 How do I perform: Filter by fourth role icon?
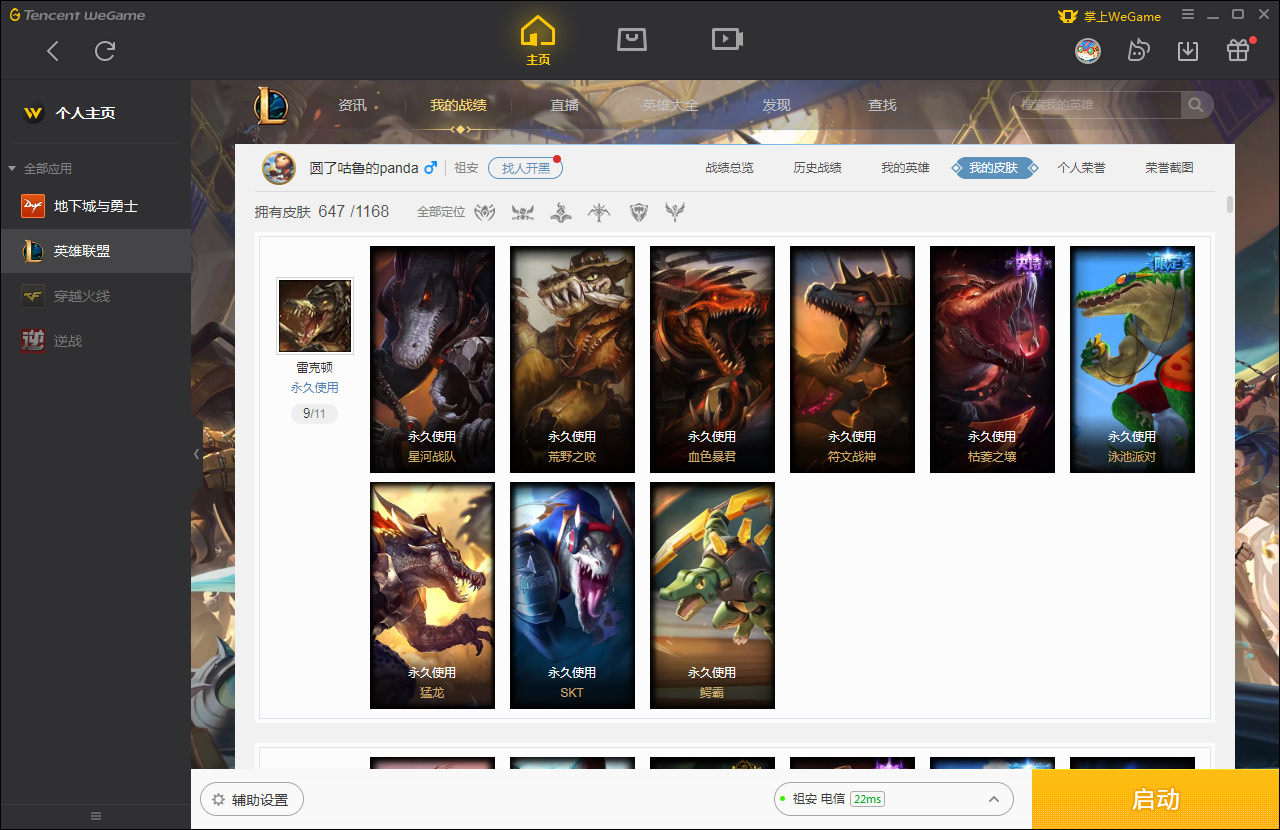pos(599,212)
